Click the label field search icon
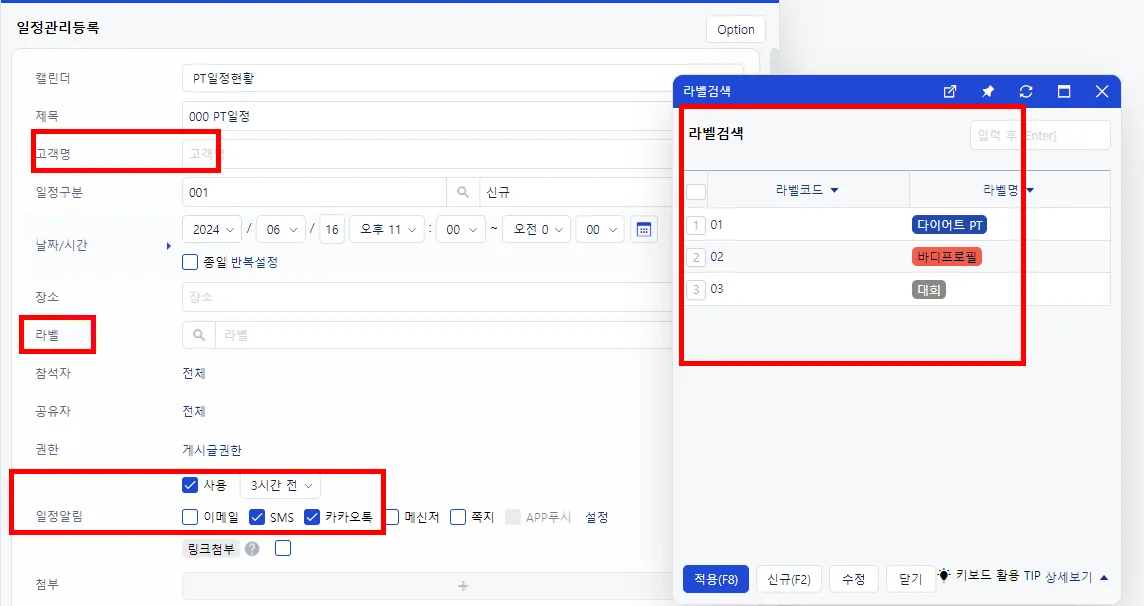This screenshot has width=1144, height=606. pyautogui.click(x=198, y=335)
